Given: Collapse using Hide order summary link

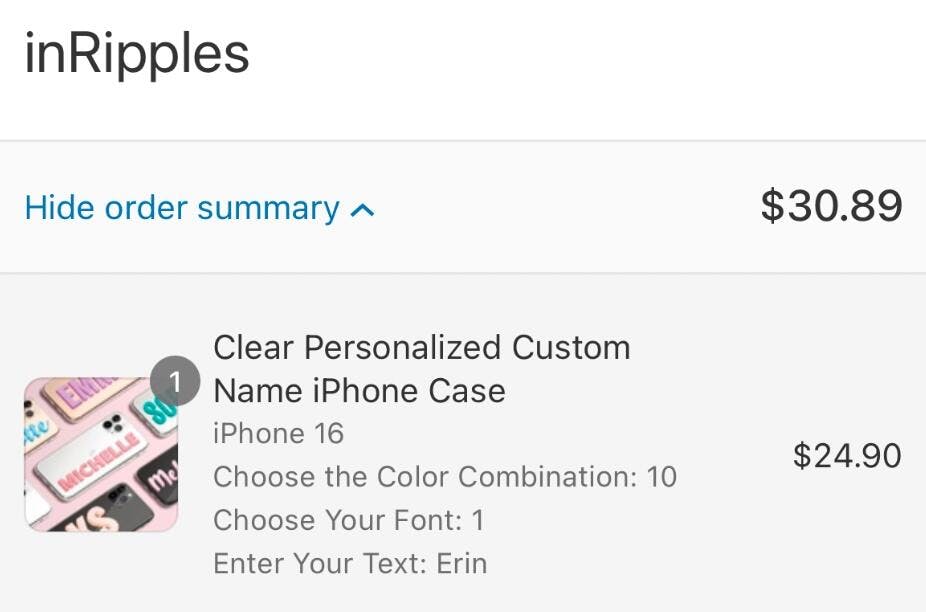Looking at the screenshot, I should (x=182, y=208).
